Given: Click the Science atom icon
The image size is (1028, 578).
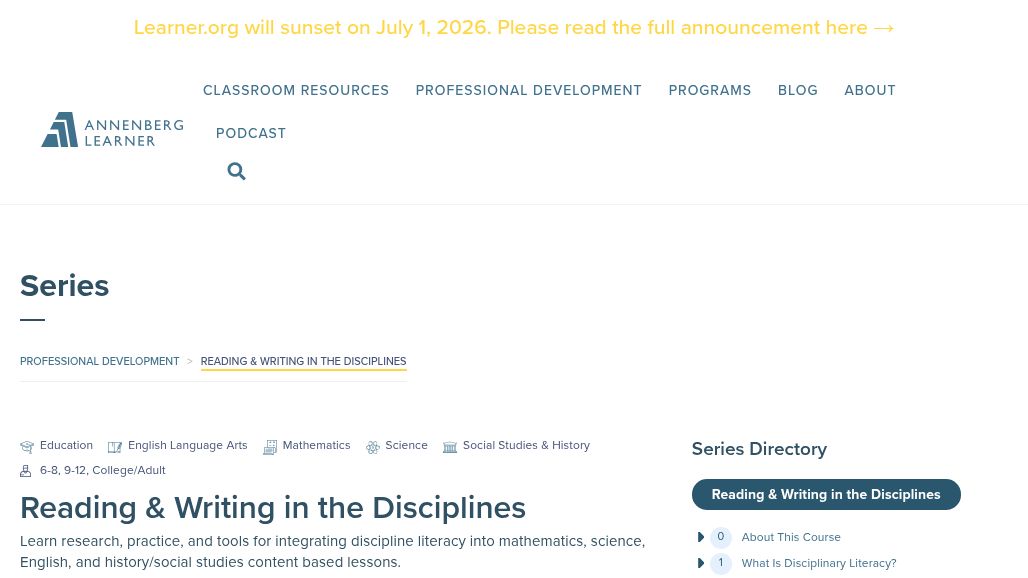Looking at the screenshot, I should click(x=372, y=447).
